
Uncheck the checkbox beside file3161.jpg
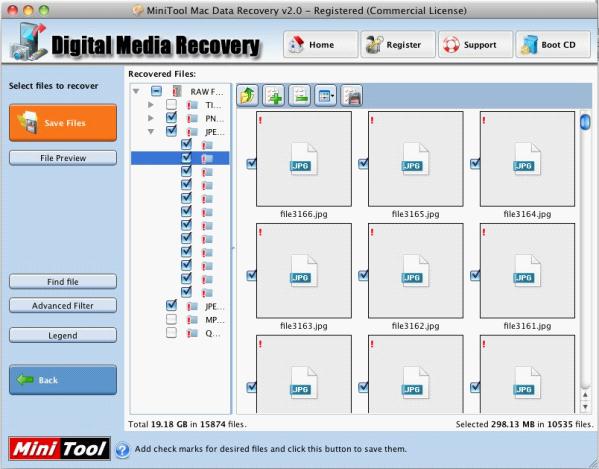(474, 275)
